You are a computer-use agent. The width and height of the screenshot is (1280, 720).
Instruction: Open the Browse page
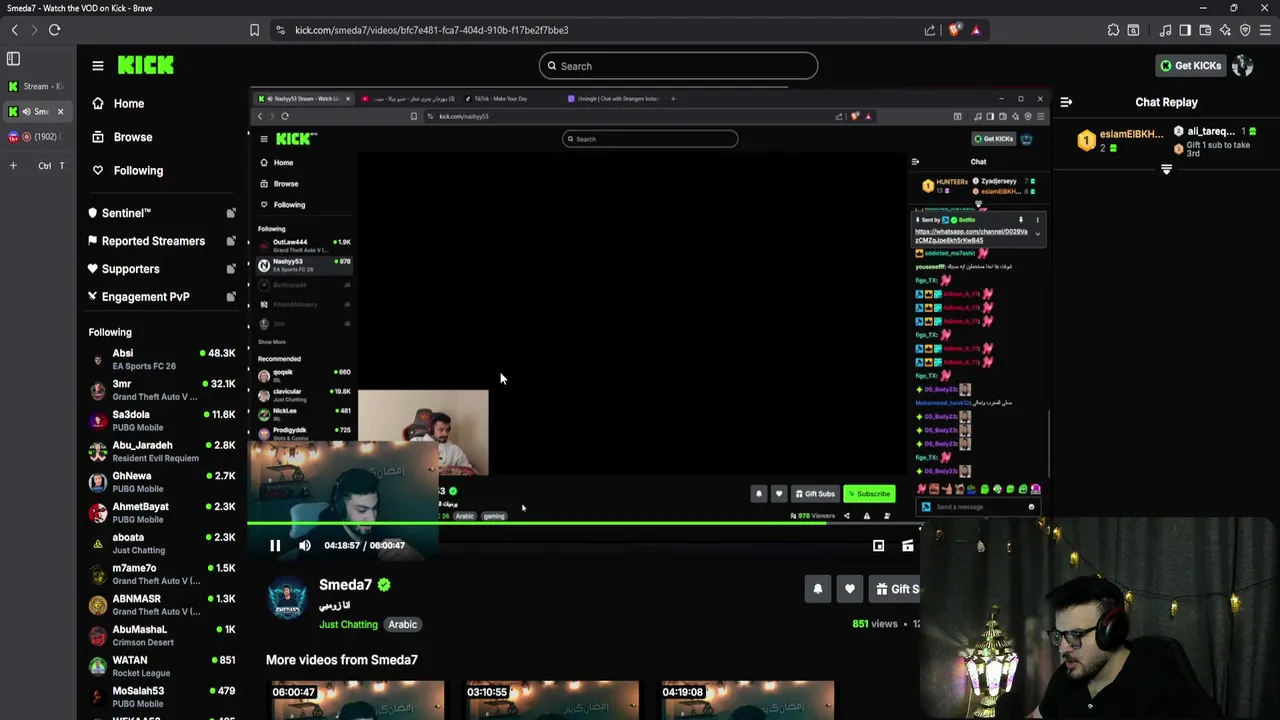click(122, 137)
